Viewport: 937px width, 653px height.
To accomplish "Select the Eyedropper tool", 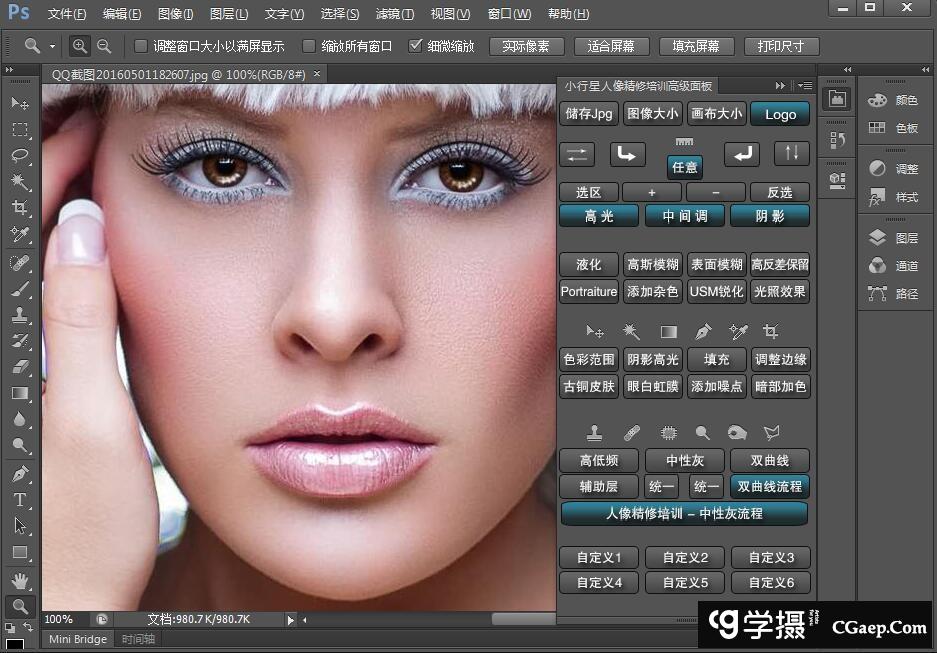I will (x=19, y=234).
